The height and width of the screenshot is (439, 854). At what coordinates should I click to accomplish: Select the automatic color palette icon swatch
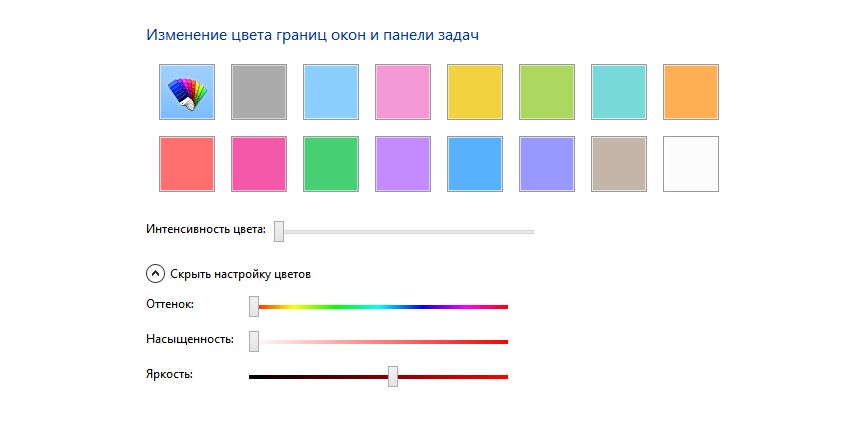[x=187, y=92]
